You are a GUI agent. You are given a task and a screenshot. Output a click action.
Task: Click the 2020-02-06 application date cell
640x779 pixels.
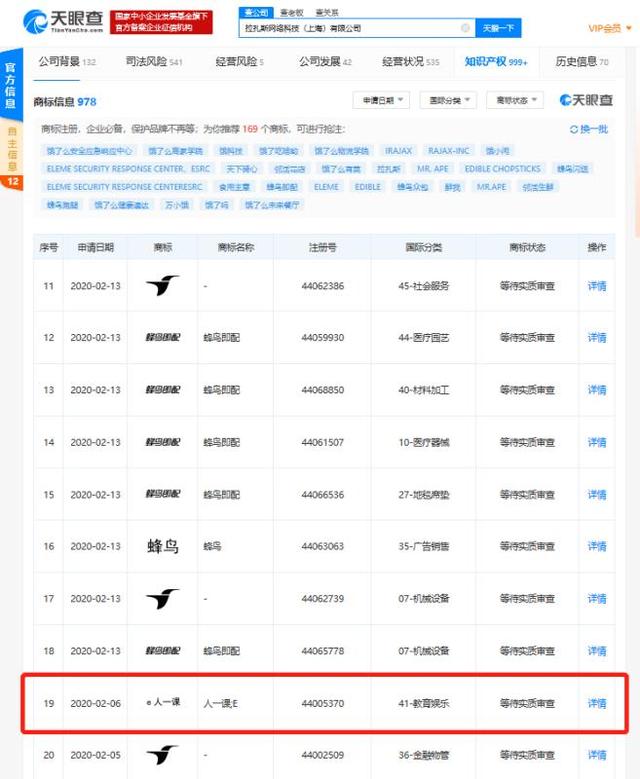click(95, 703)
